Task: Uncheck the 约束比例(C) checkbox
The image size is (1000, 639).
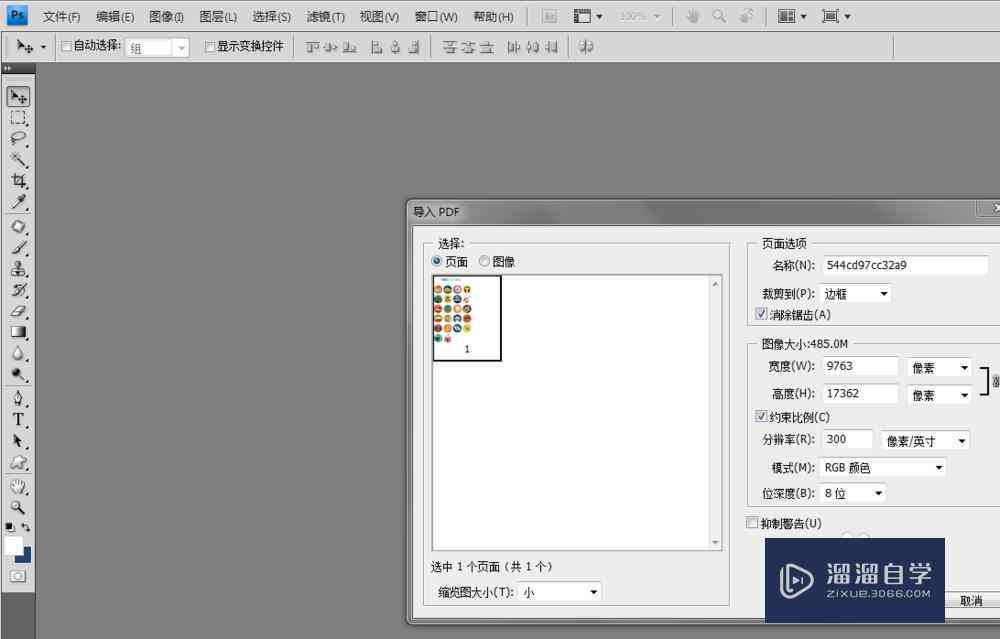Action: click(x=761, y=416)
